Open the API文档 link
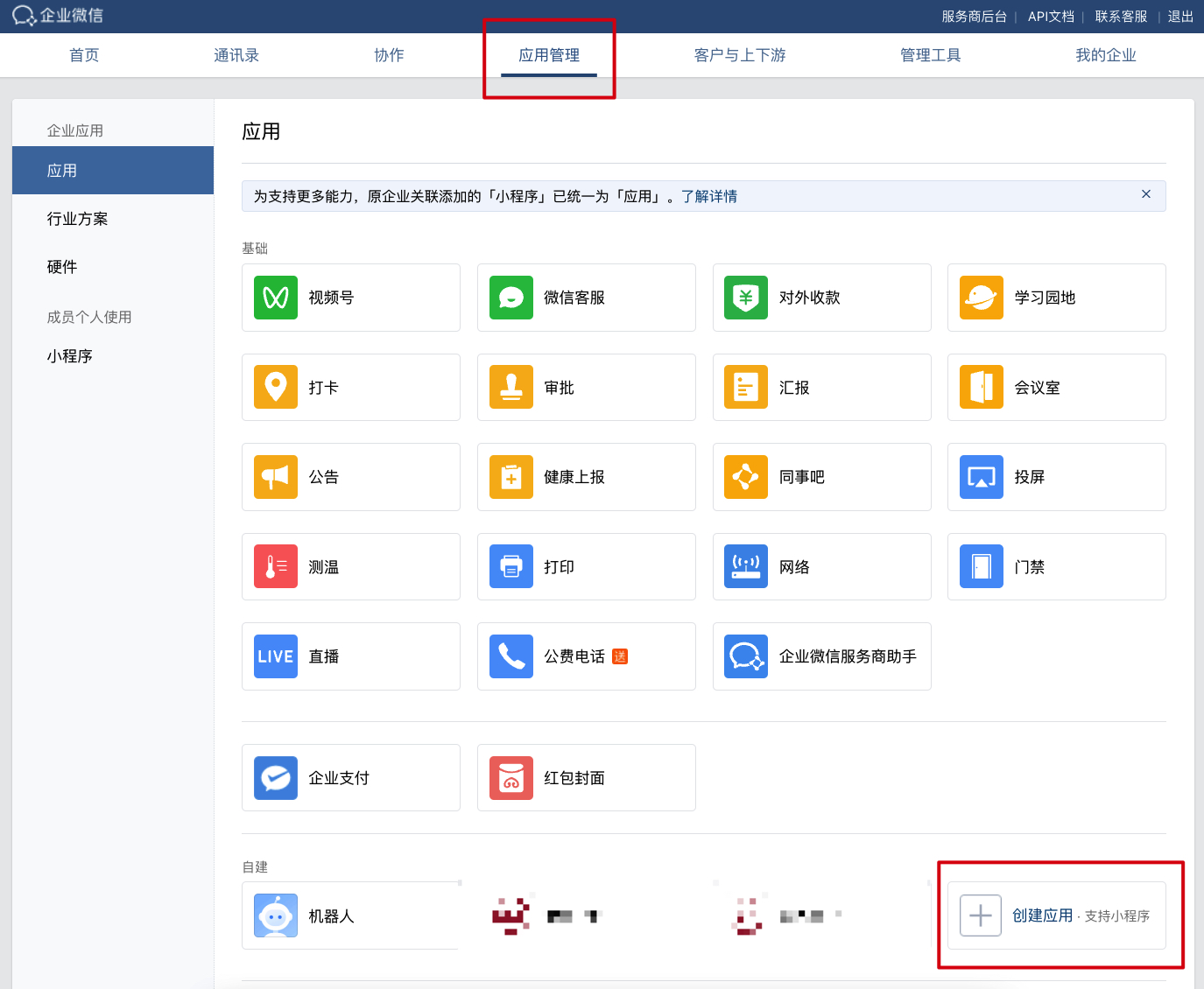 click(x=1051, y=17)
